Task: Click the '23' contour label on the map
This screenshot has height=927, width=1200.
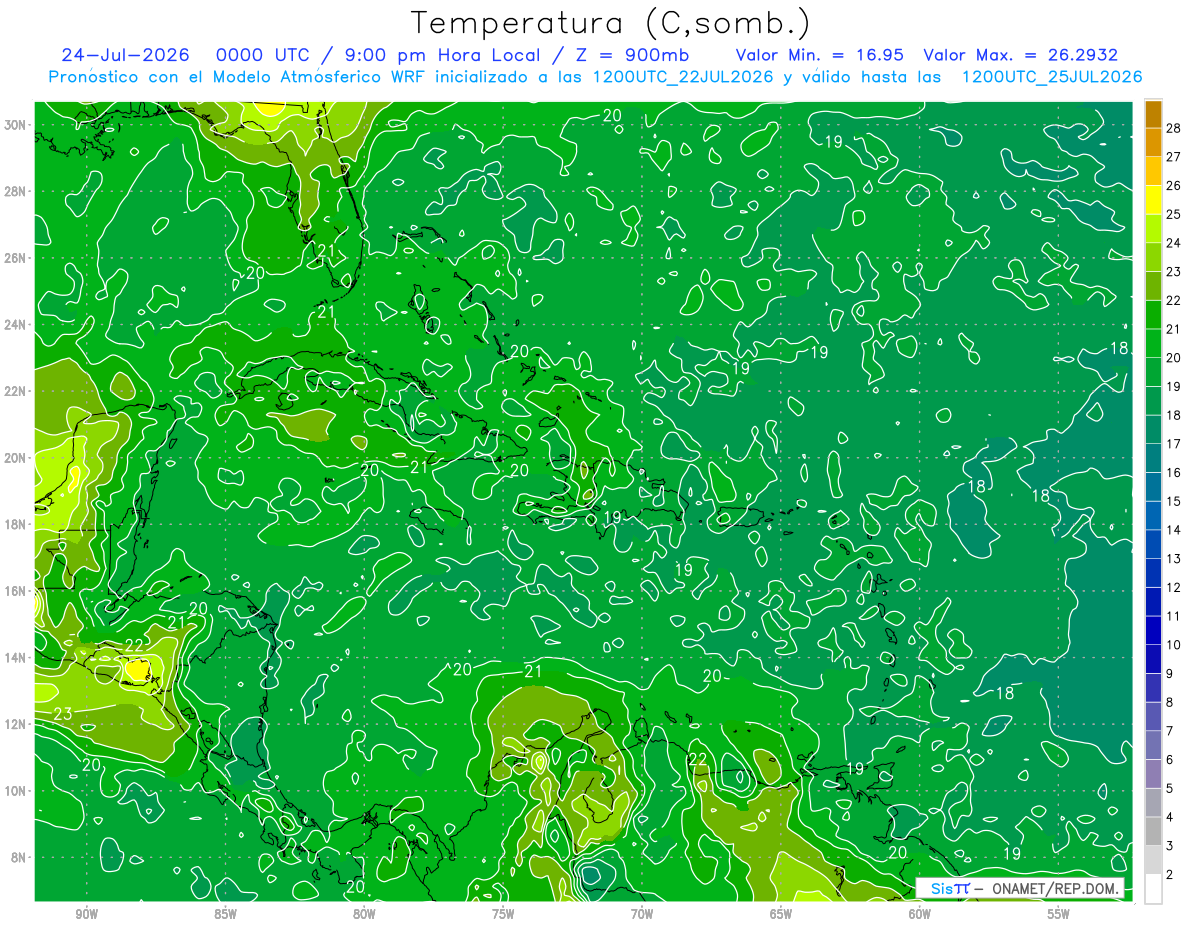Action: point(63,714)
